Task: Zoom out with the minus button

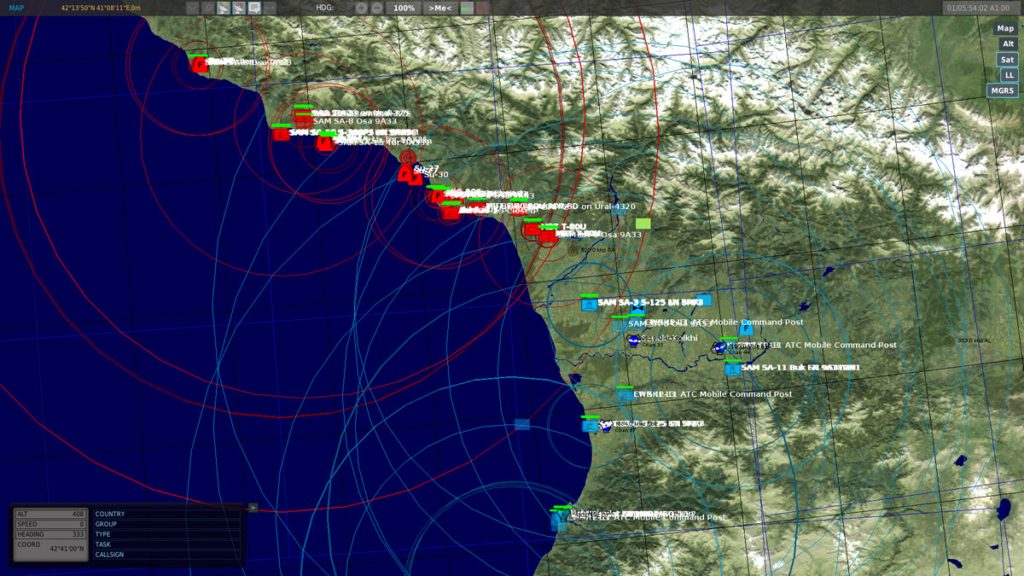Action: [x=377, y=8]
